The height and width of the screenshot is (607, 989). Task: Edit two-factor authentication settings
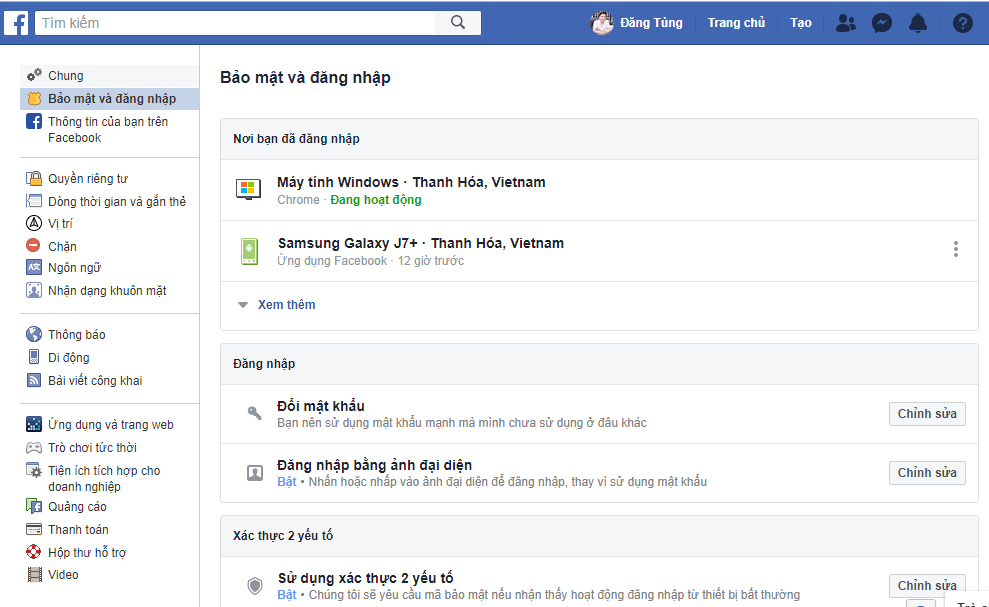pos(927,586)
